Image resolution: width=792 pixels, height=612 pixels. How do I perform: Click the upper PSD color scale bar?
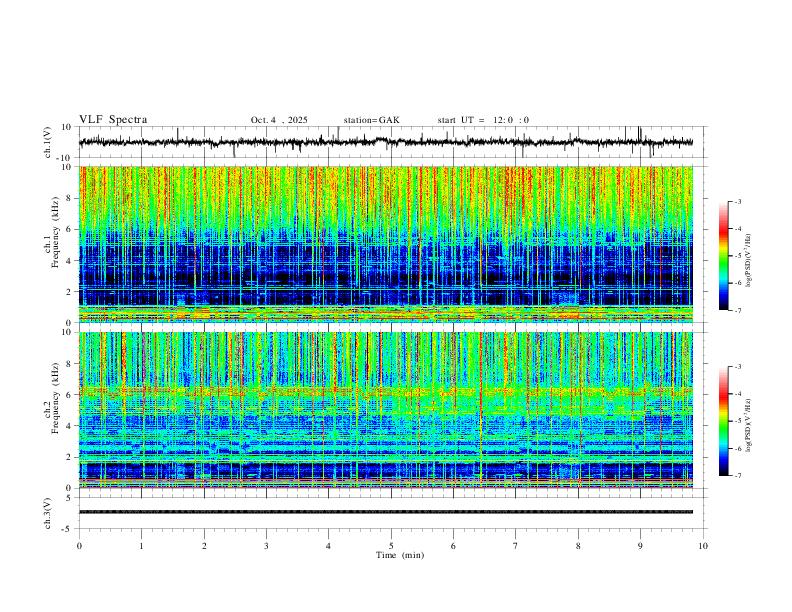coord(724,256)
